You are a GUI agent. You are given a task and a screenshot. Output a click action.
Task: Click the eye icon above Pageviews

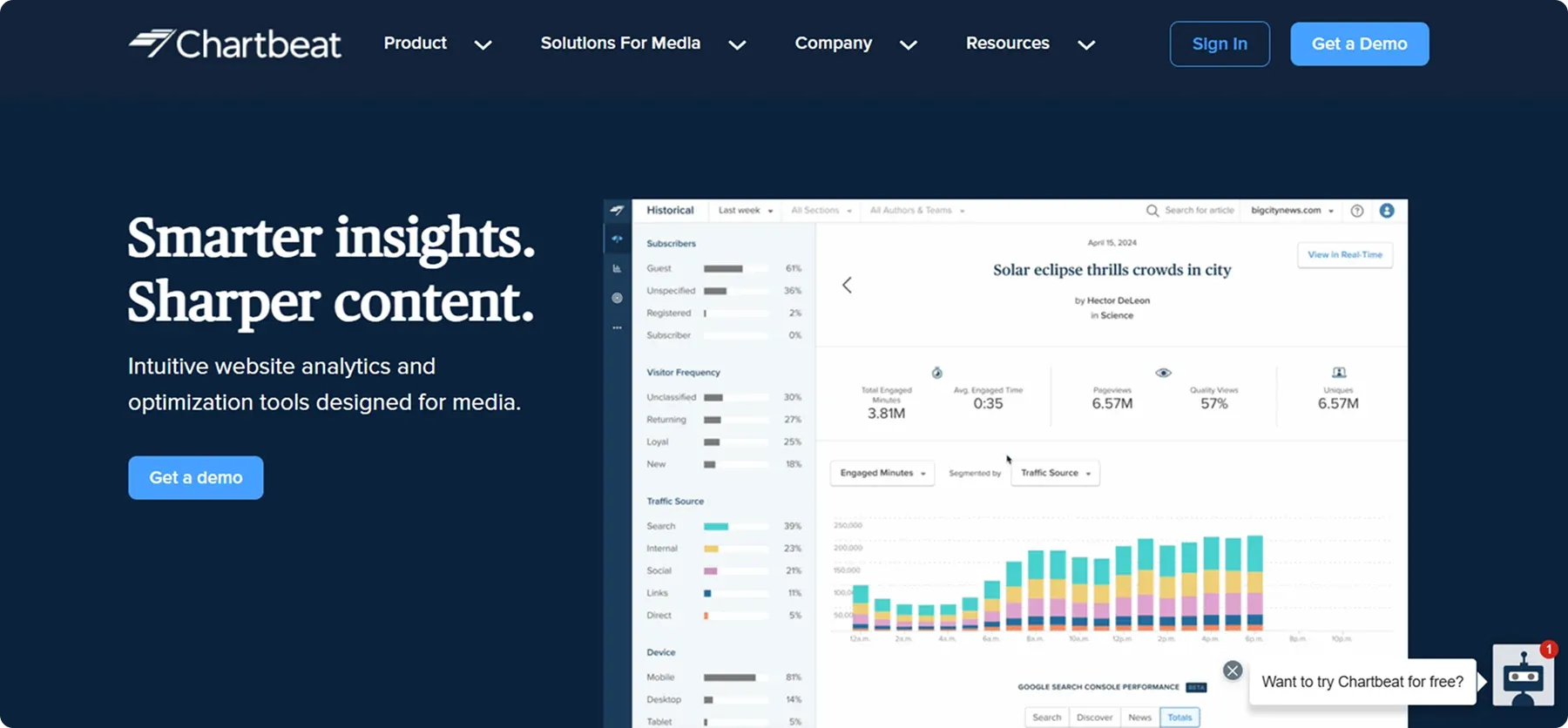click(x=1163, y=373)
